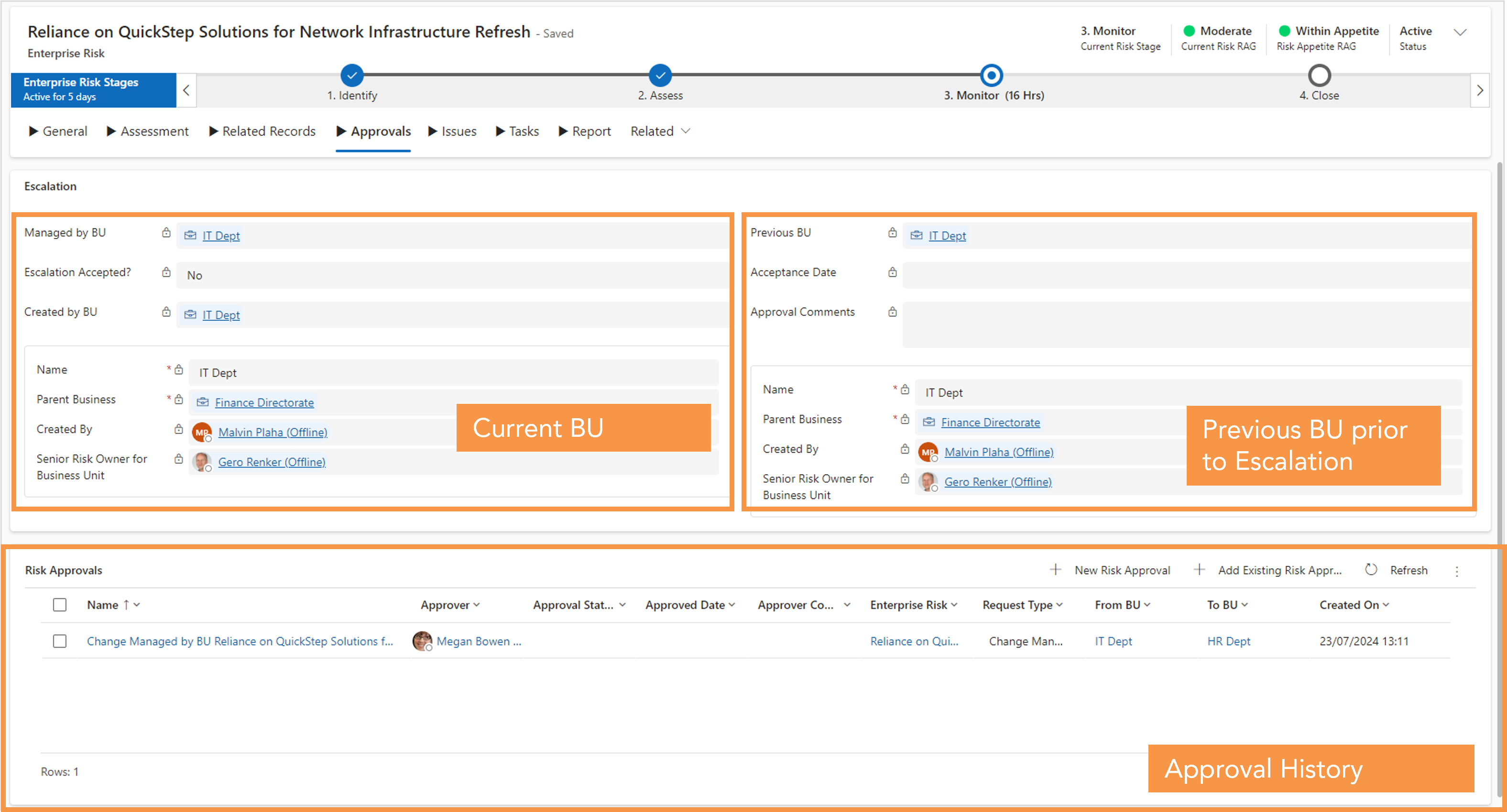The width and height of the screenshot is (1507, 812).
Task: Toggle the select-all checkbox in Risk Approvals header
Action: pos(60,605)
